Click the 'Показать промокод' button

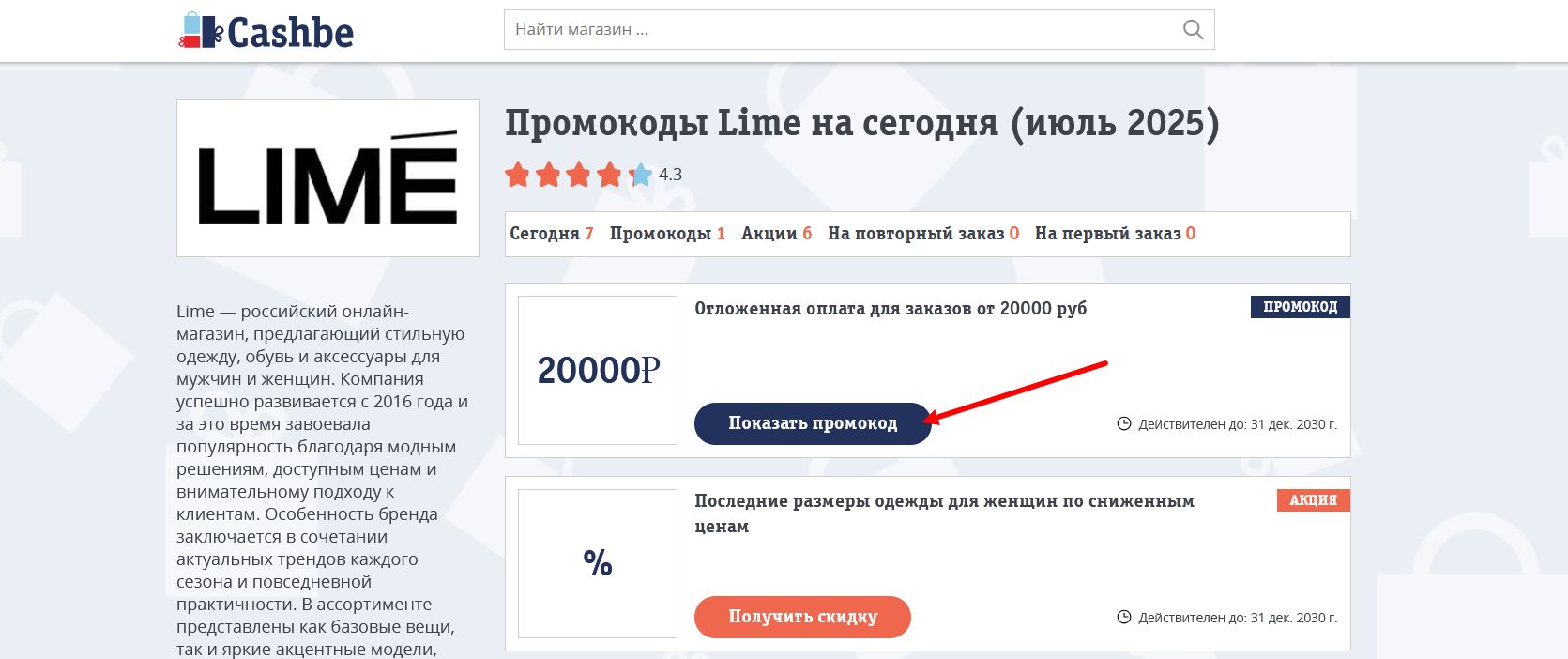(813, 423)
